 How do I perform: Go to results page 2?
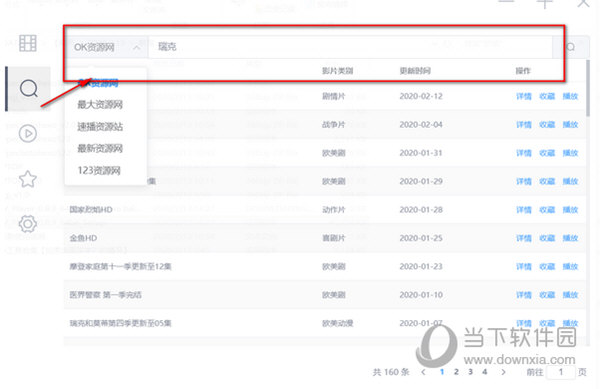pyautogui.click(x=456, y=372)
